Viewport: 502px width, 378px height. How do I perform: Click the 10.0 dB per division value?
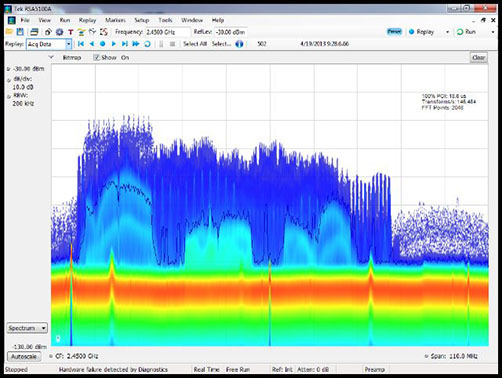23,87
